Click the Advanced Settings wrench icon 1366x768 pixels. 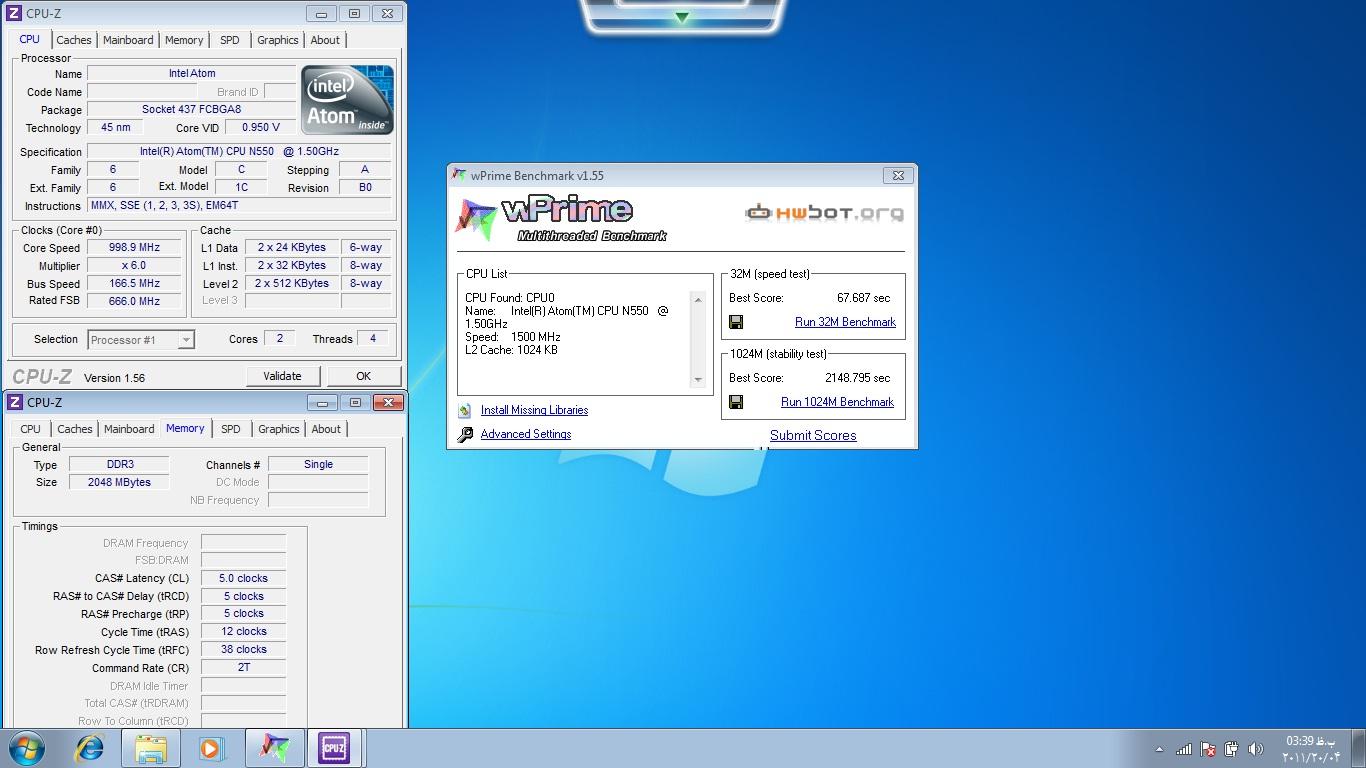point(464,434)
